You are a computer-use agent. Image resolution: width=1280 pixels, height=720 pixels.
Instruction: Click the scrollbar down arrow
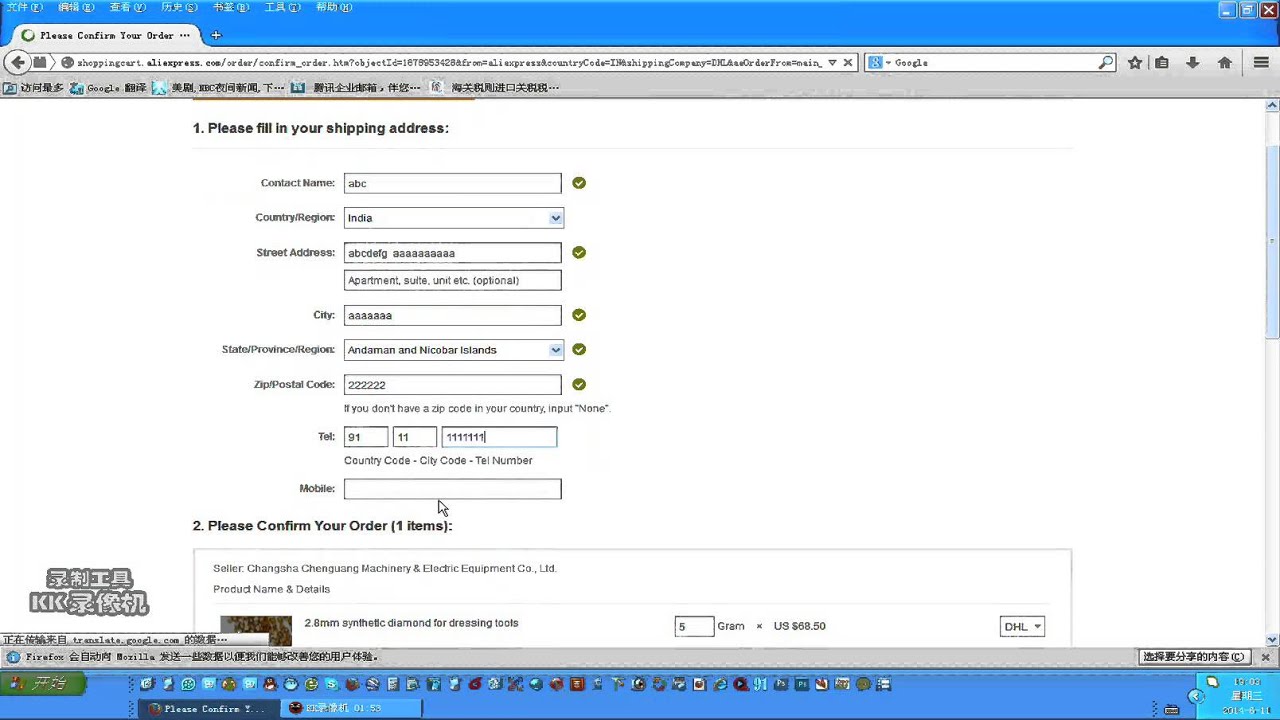point(1272,640)
